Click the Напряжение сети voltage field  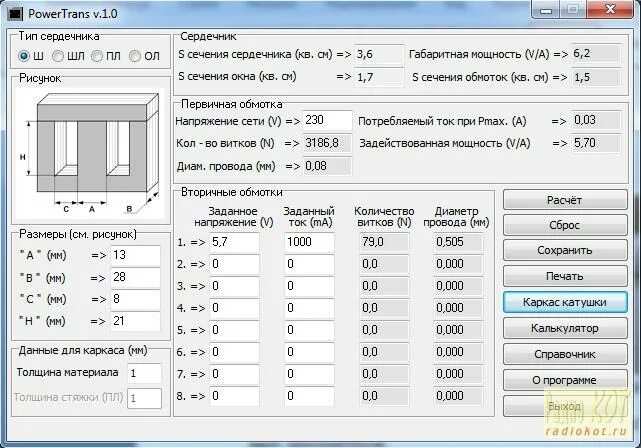click(327, 121)
